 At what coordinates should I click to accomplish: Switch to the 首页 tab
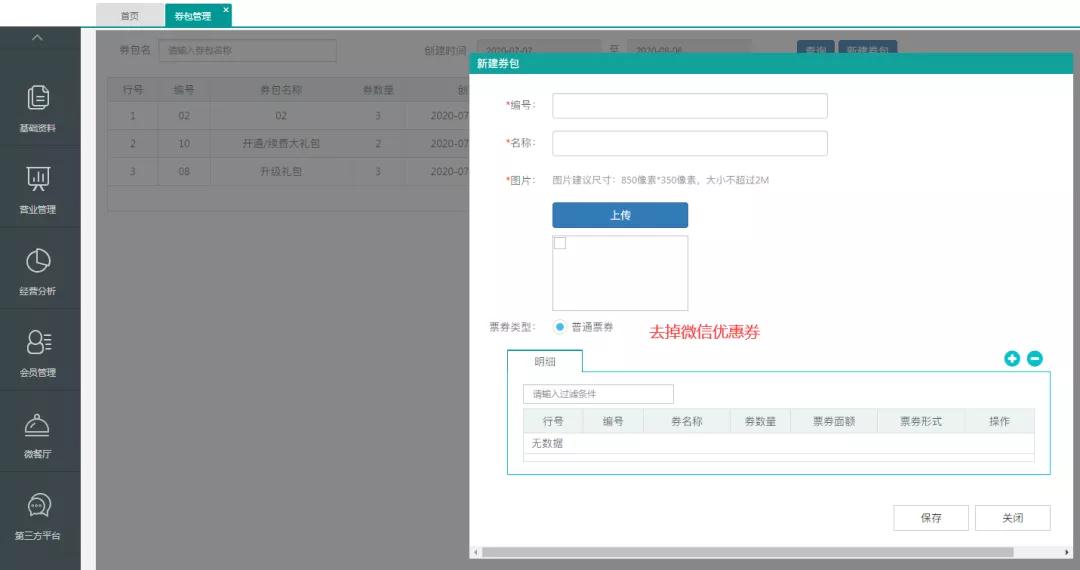(x=130, y=16)
